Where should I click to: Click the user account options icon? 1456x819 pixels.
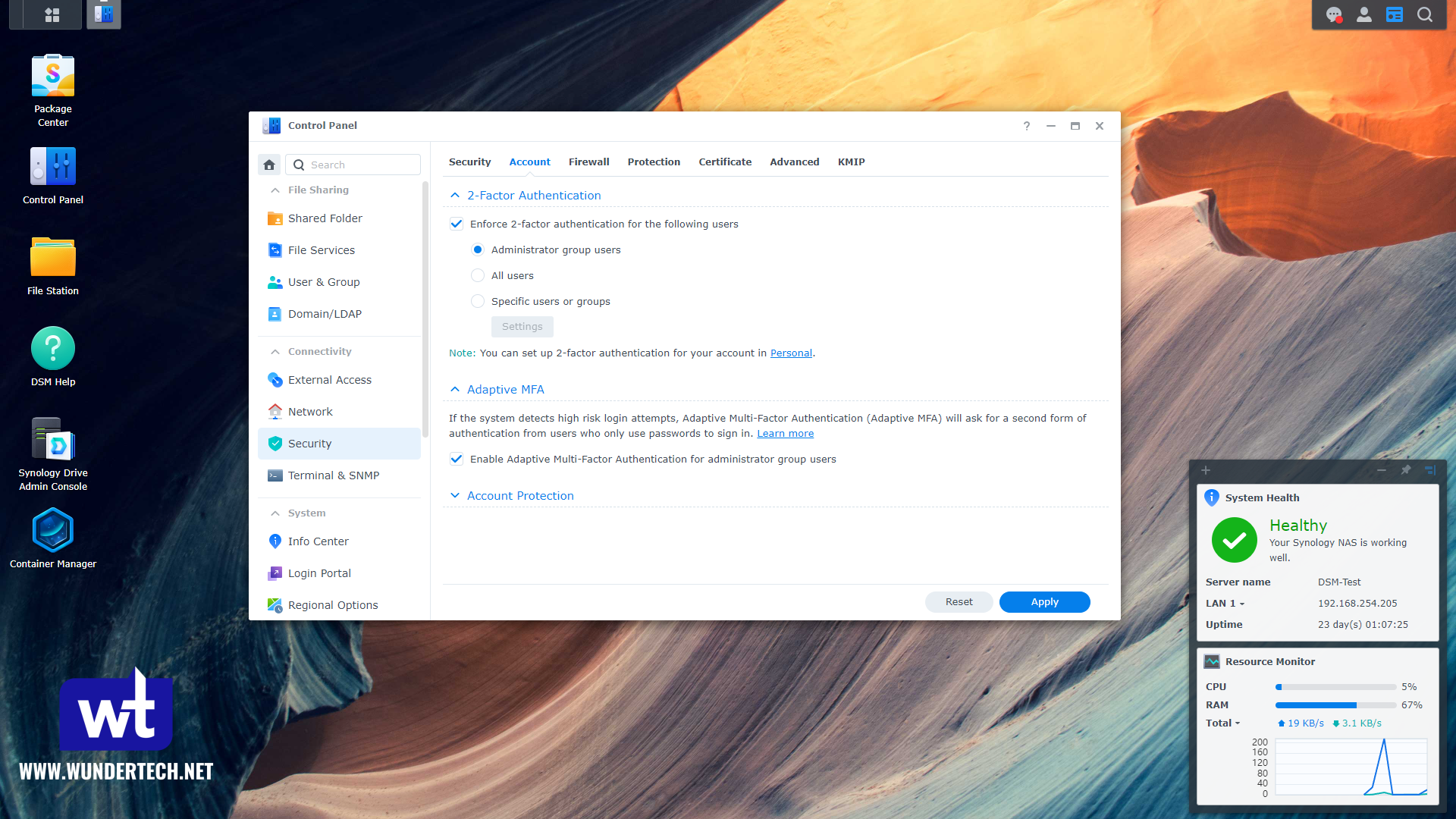pyautogui.click(x=1364, y=14)
